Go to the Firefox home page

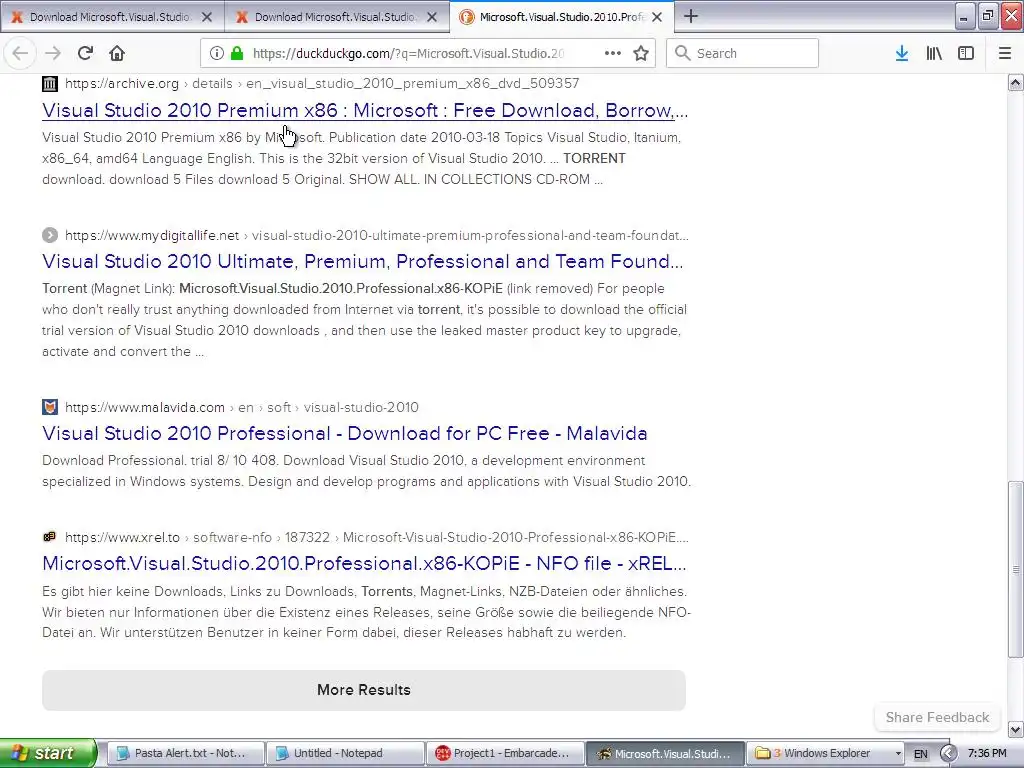click(x=117, y=54)
